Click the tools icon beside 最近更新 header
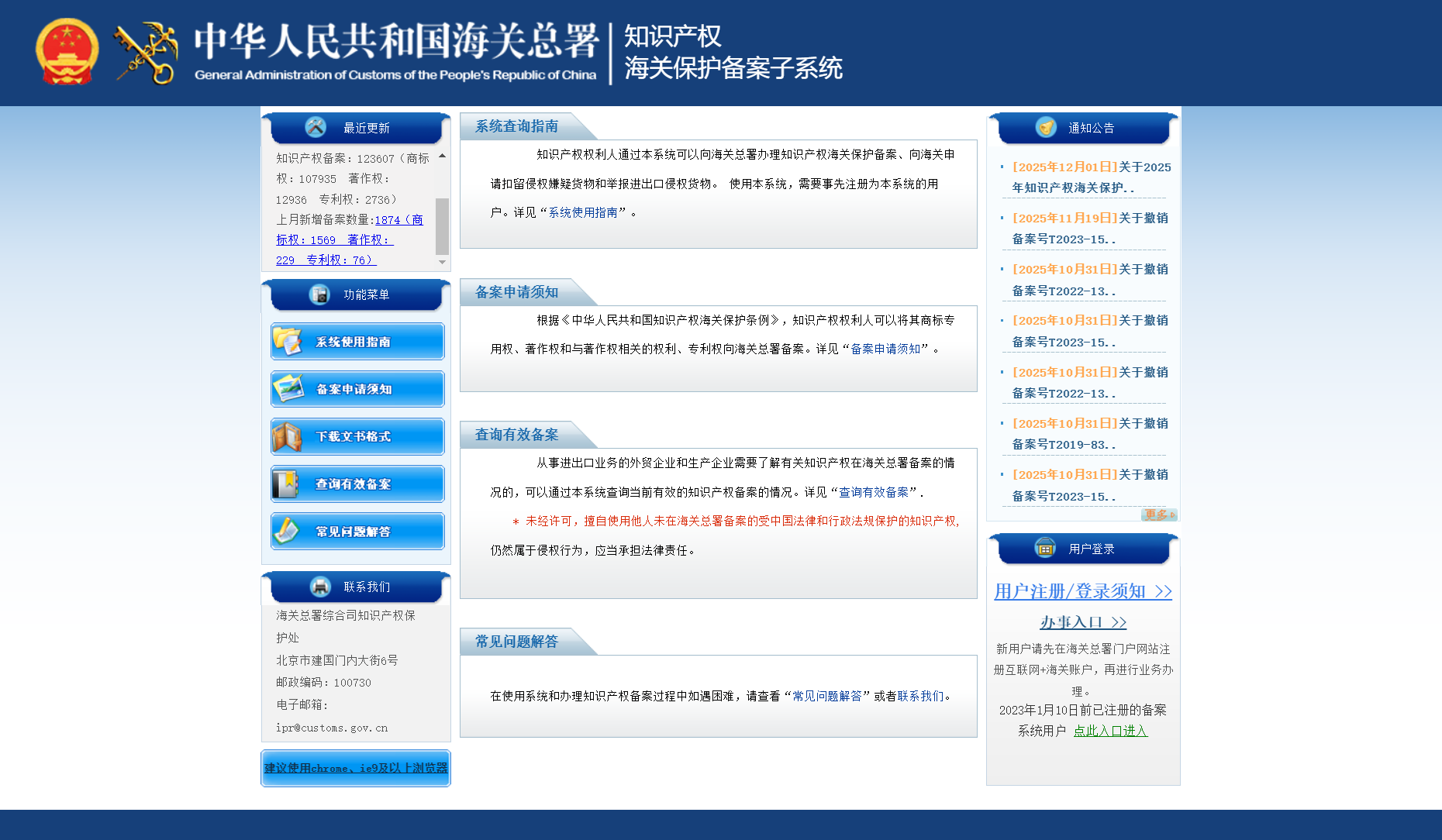This screenshot has height=840, width=1442. [x=316, y=127]
